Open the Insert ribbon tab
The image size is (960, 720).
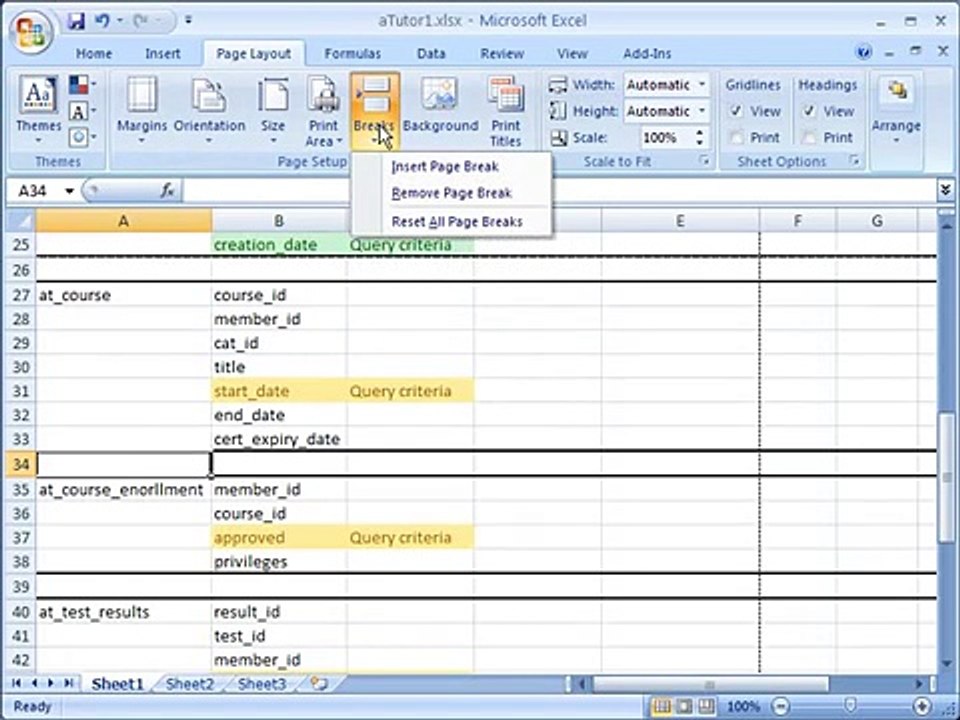162,54
